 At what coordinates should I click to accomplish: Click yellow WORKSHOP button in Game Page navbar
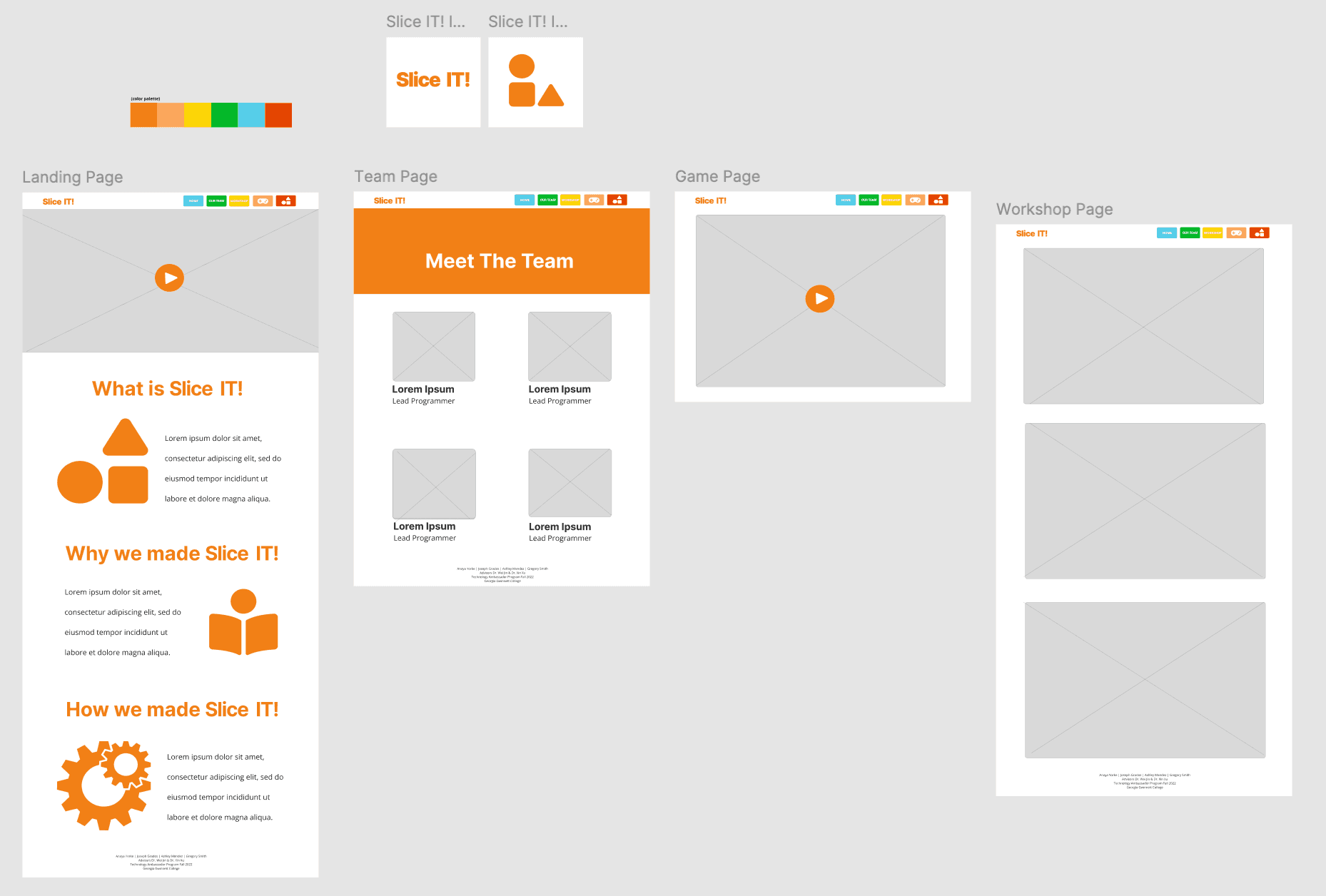pos(891,200)
